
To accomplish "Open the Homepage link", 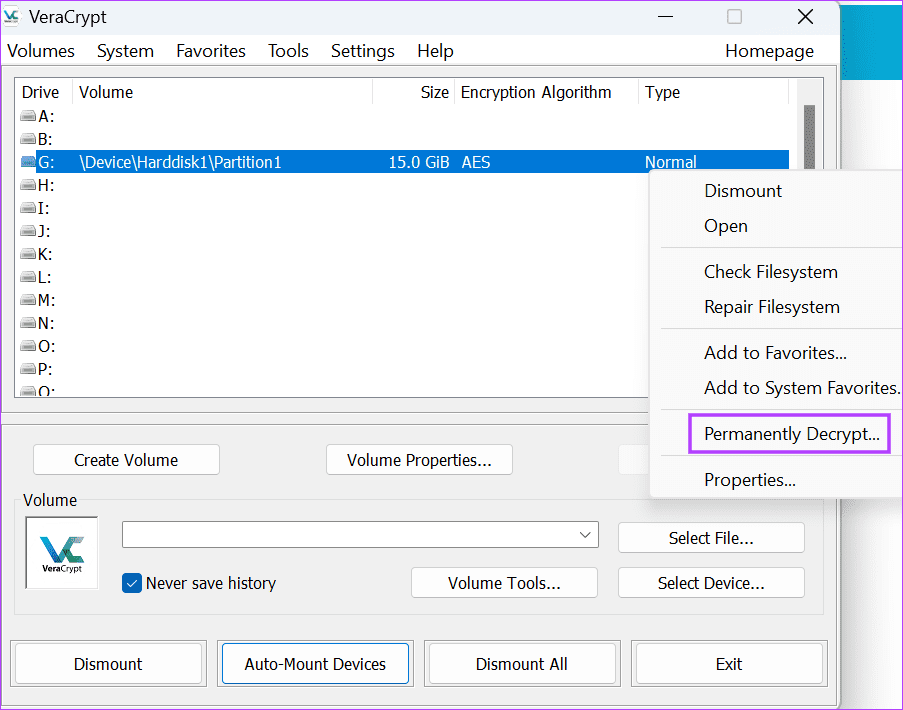I will point(769,51).
